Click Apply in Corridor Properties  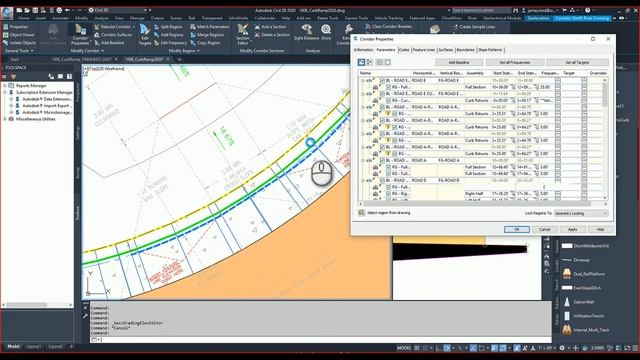point(572,229)
